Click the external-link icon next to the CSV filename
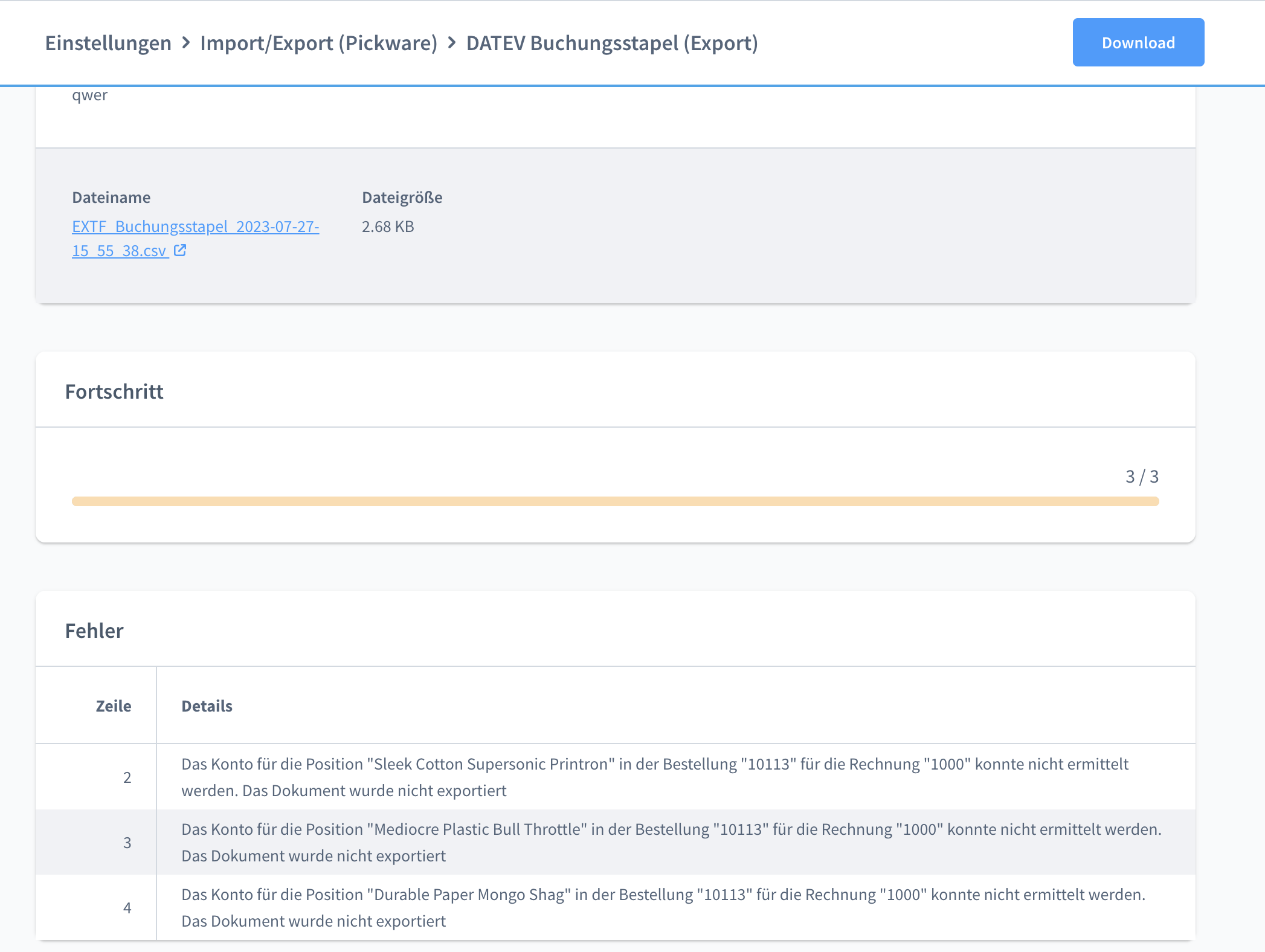The width and height of the screenshot is (1265, 952). click(180, 250)
